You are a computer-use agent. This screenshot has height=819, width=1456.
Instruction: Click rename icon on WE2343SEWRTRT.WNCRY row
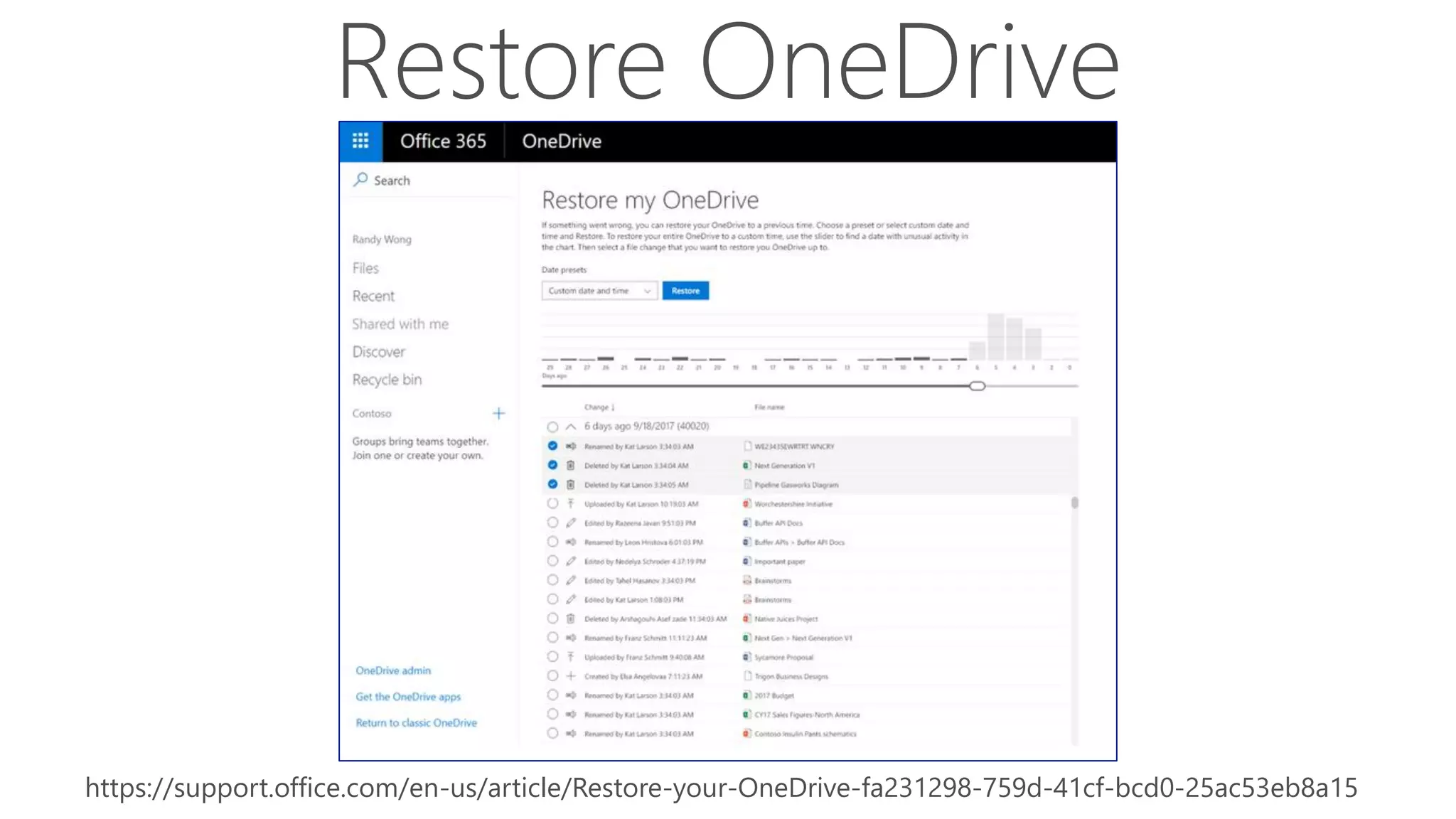click(x=570, y=446)
